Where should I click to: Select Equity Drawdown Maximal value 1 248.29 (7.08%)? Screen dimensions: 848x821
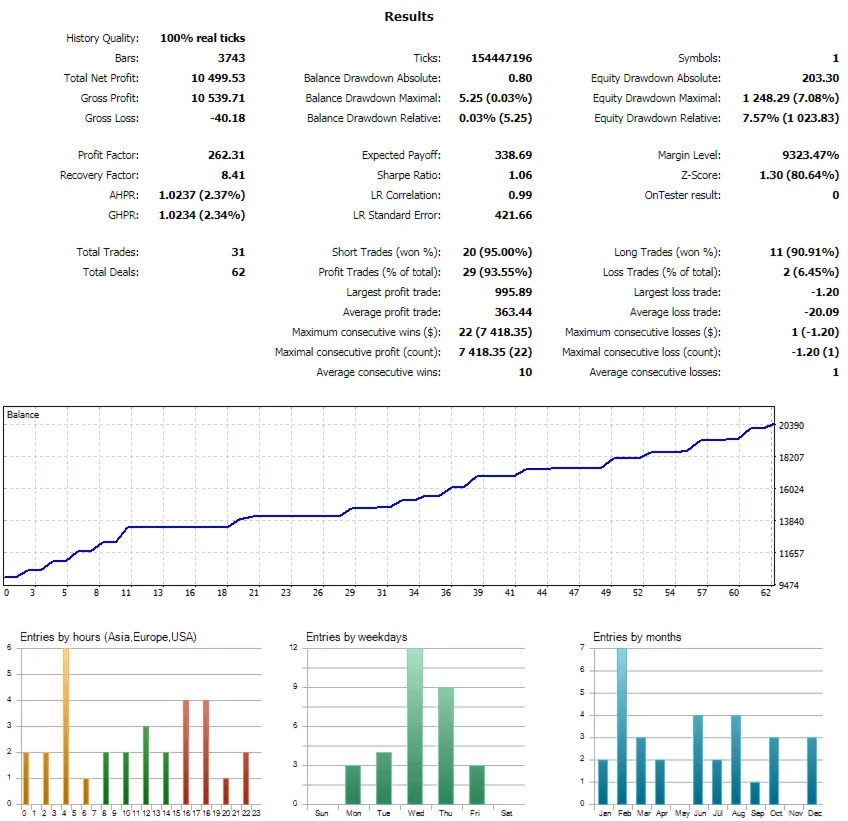(791, 98)
